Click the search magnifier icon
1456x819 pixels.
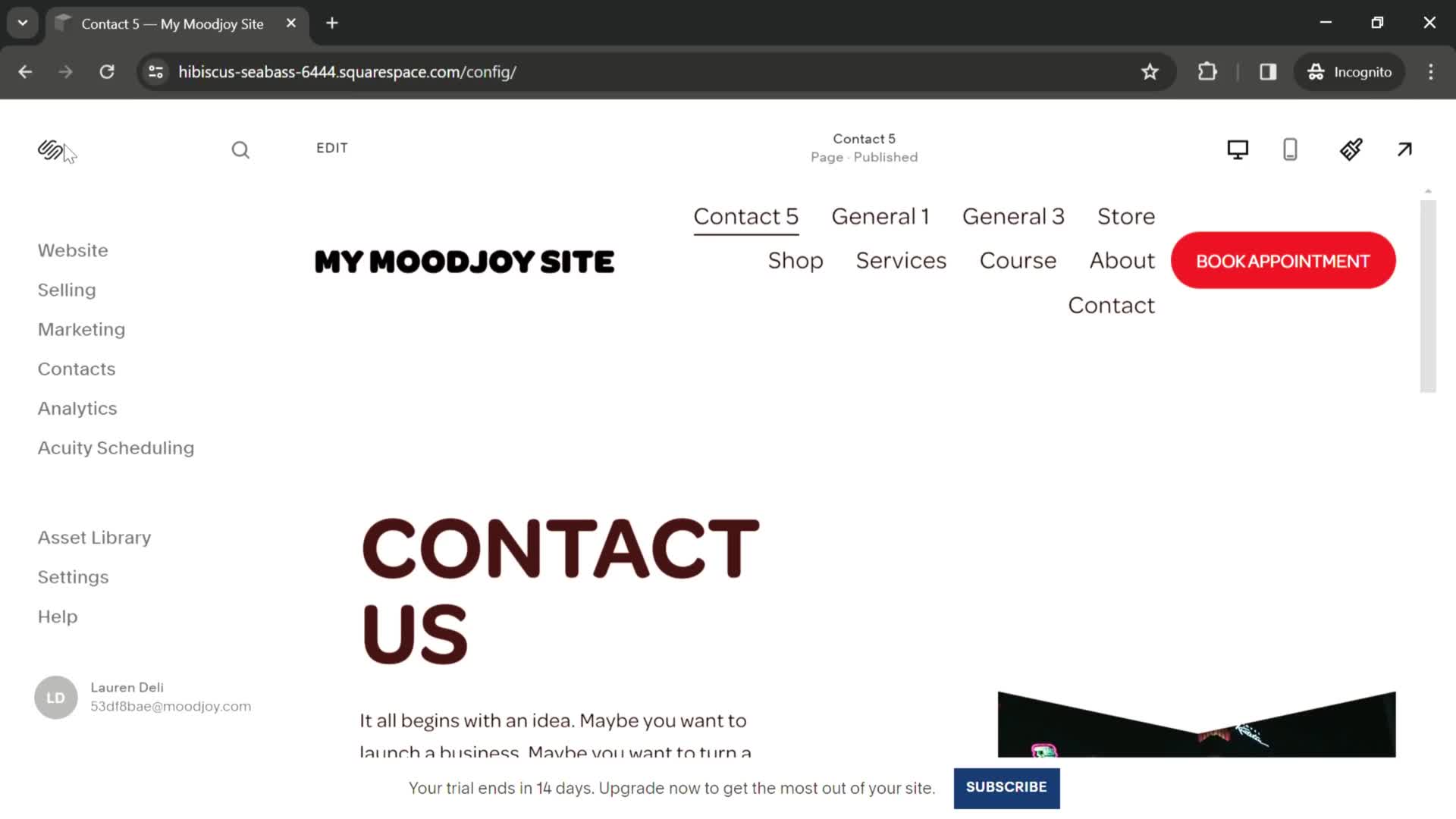coord(241,149)
